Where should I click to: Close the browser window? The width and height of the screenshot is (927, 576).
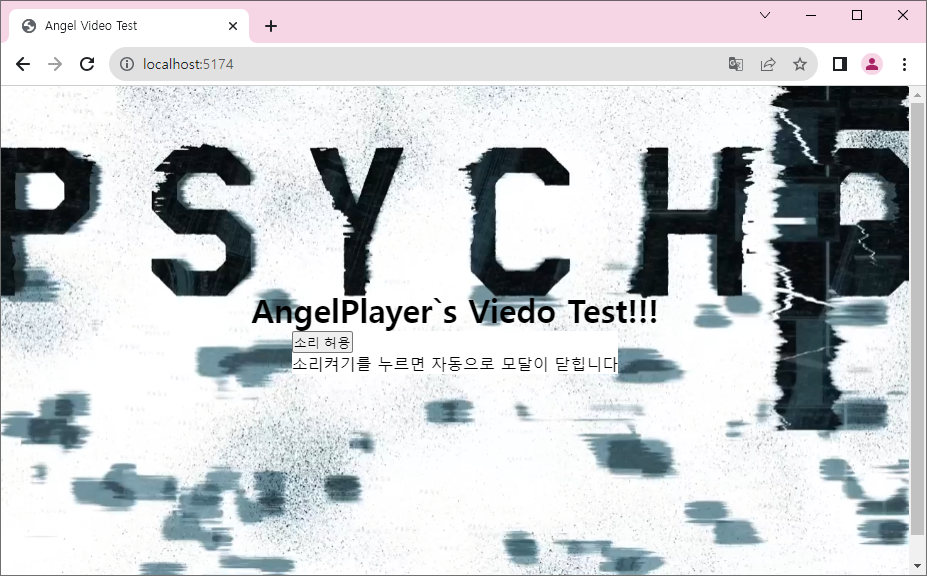tap(903, 15)
